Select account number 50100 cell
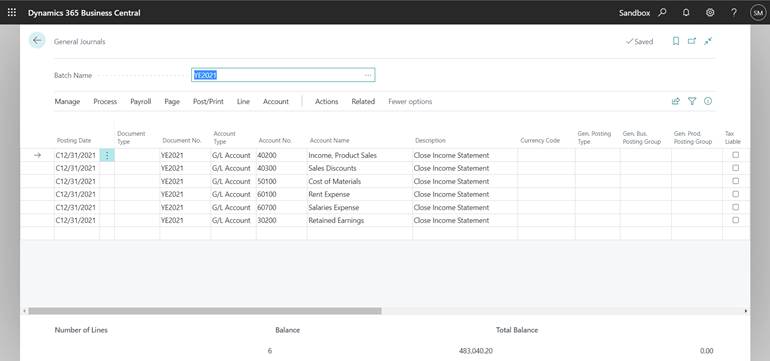Viewport: 770px width, 361px height. click(x=281, y=181)
